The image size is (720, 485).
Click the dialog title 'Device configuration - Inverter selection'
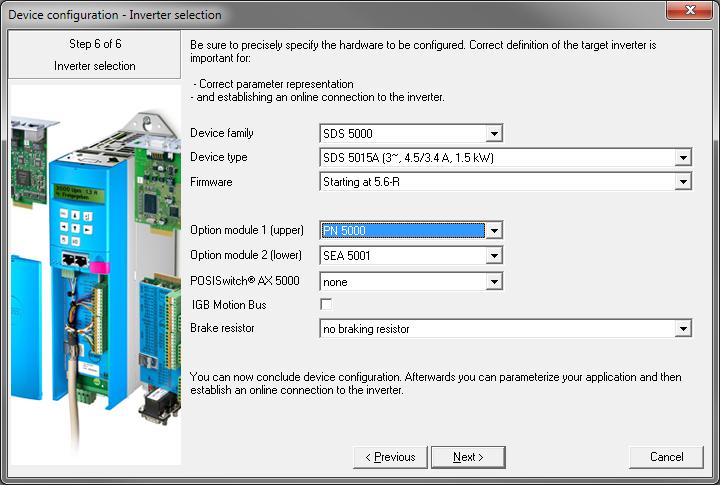tap(115, 15)
